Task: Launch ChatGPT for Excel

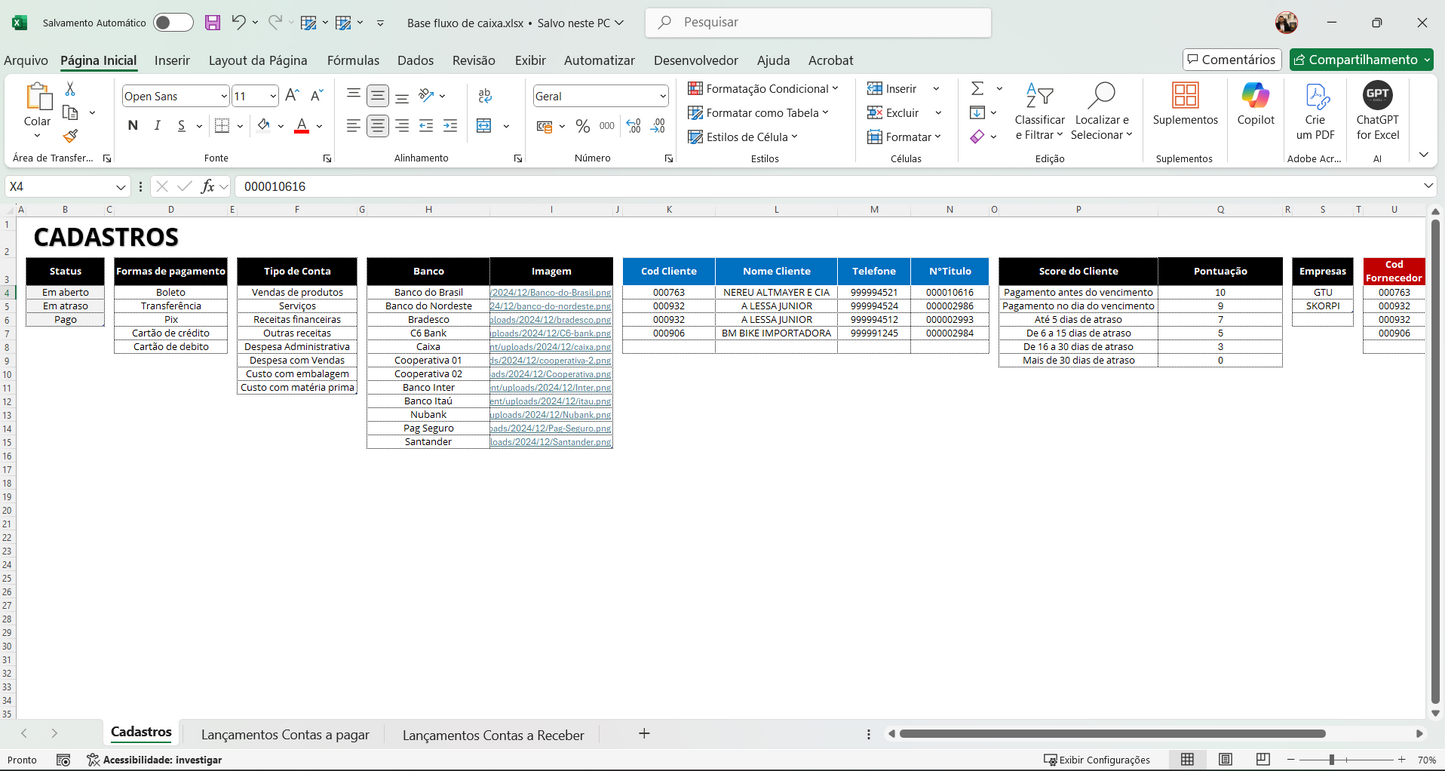Action: click(x=1377, y=108)
